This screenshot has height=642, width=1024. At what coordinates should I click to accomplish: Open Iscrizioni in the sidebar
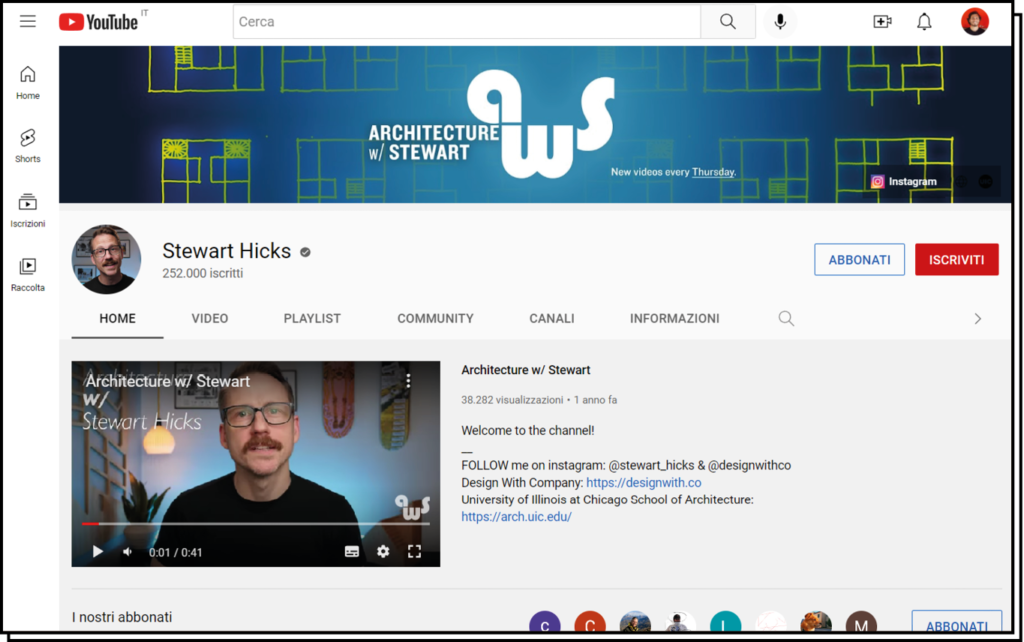click(28, 210)
